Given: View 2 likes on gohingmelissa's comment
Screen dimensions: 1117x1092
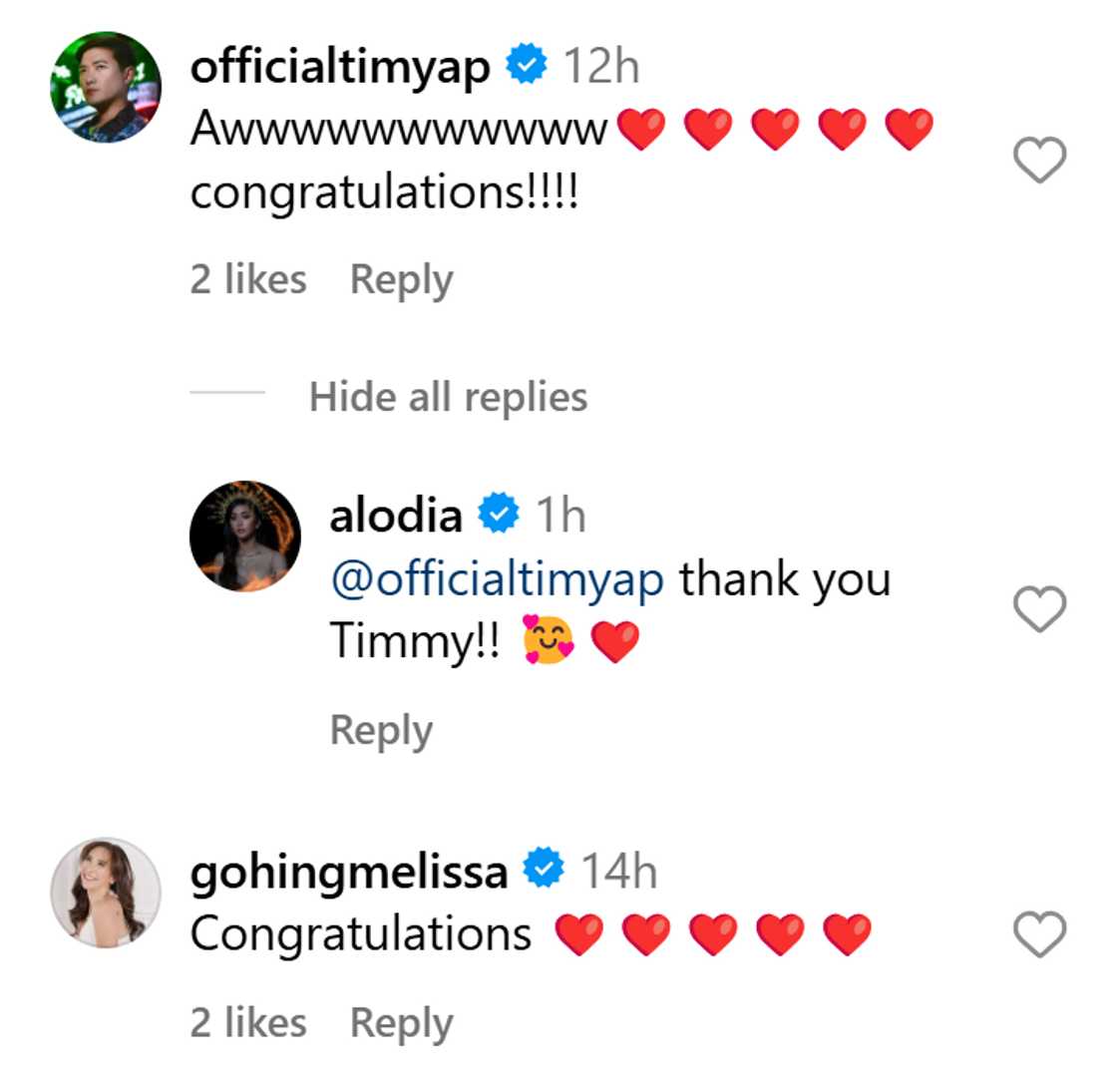Looking at the screenshot, I should coord(248,1023).
